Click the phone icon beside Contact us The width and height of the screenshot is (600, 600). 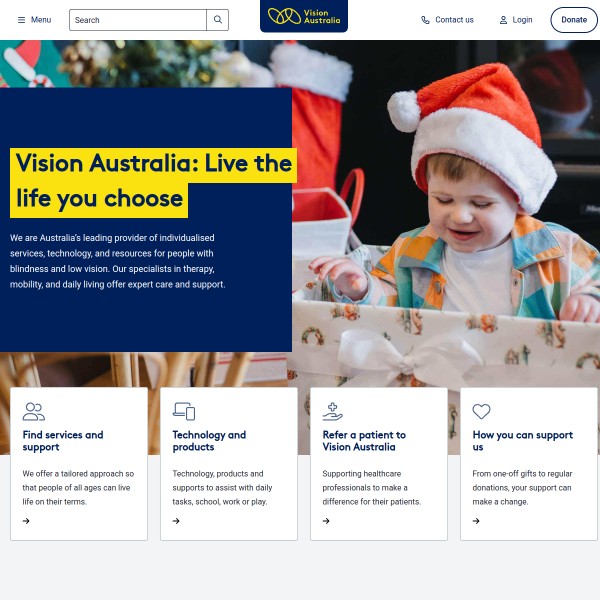pos(425,20)
